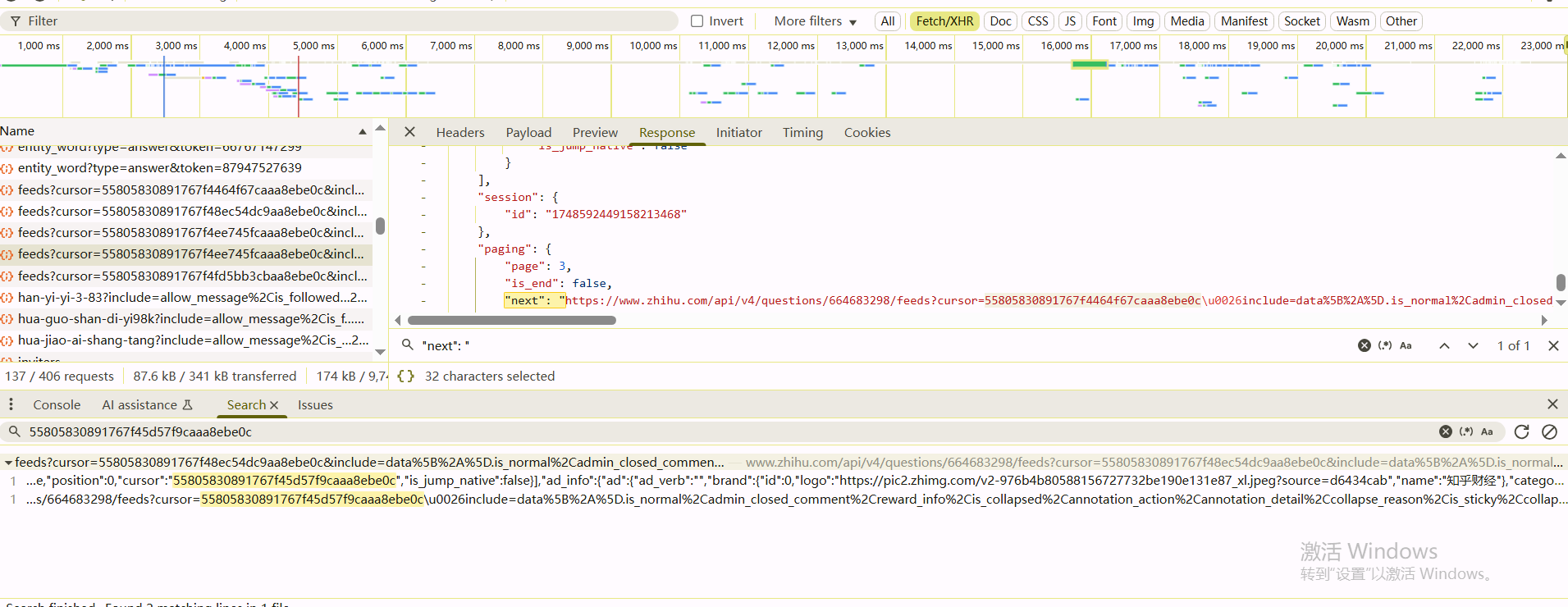Toggle regex in the response search bar

[x=1385, y=345]
